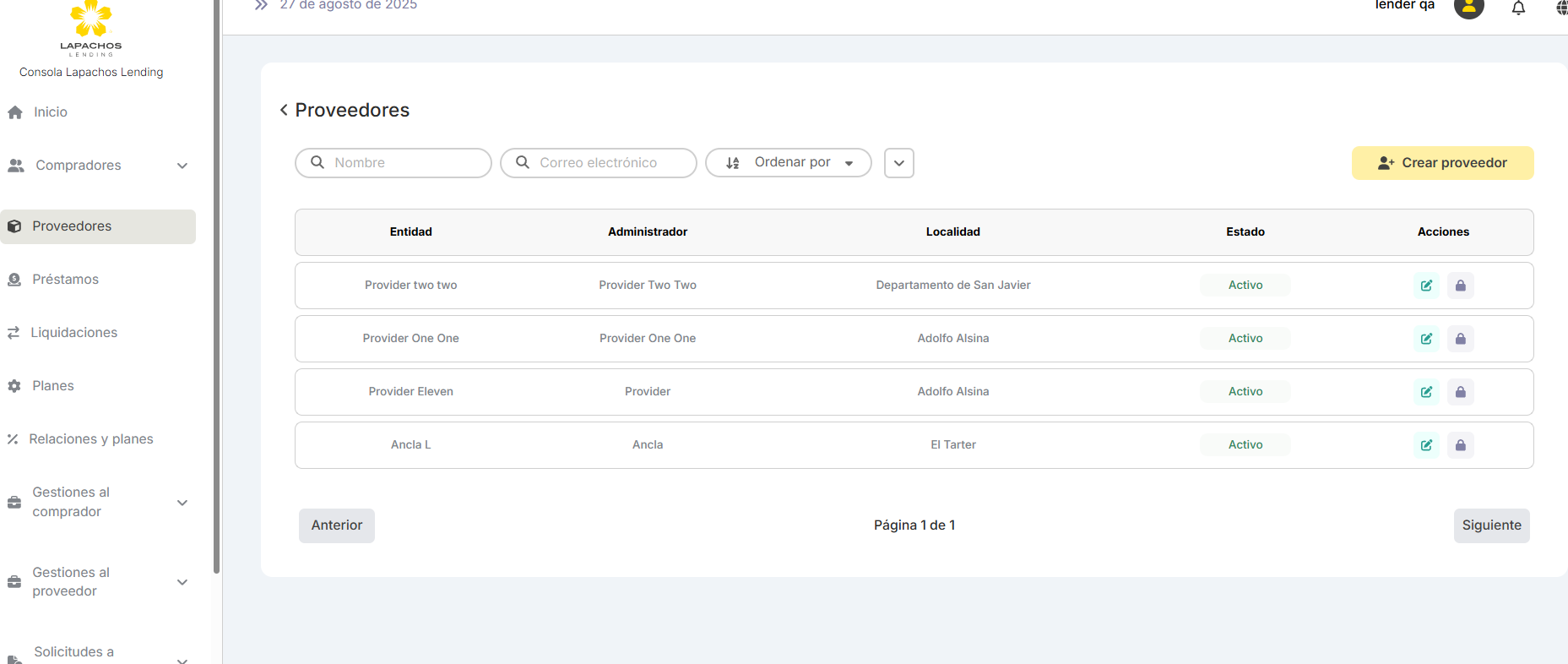Screen dimensions: 1568x664
Task: Go to Liquidaciones in sidebar
Action: [x=73, y=333]
